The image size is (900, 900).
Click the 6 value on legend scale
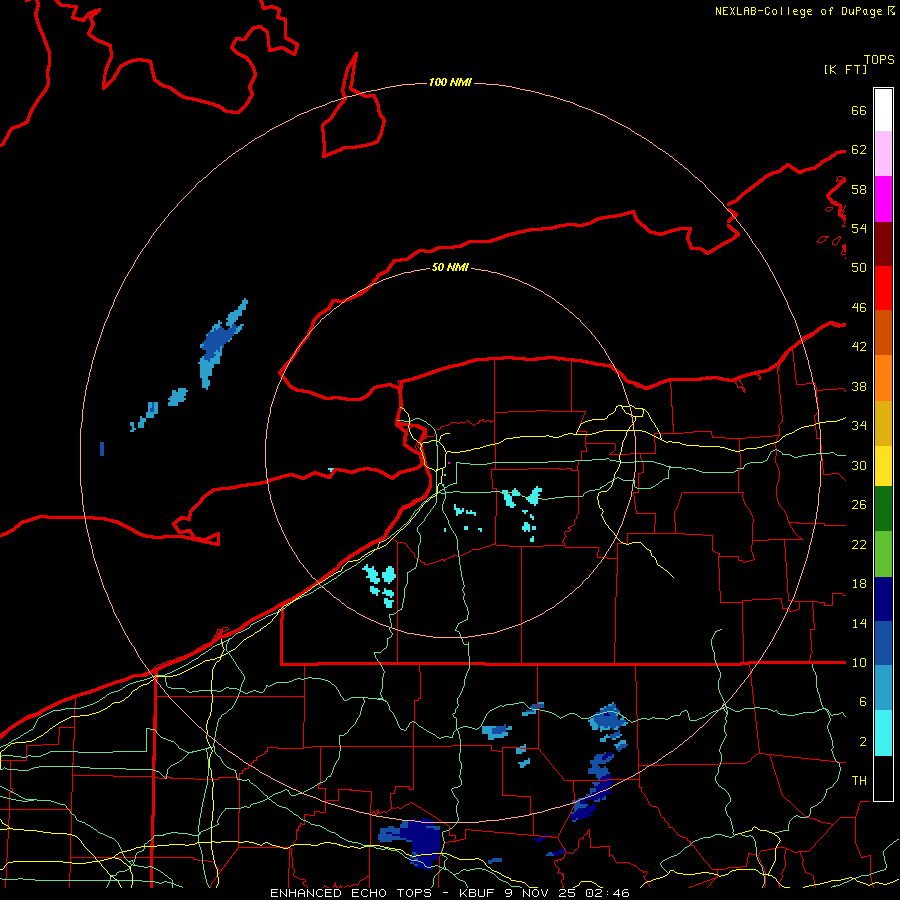click(862, 701)
